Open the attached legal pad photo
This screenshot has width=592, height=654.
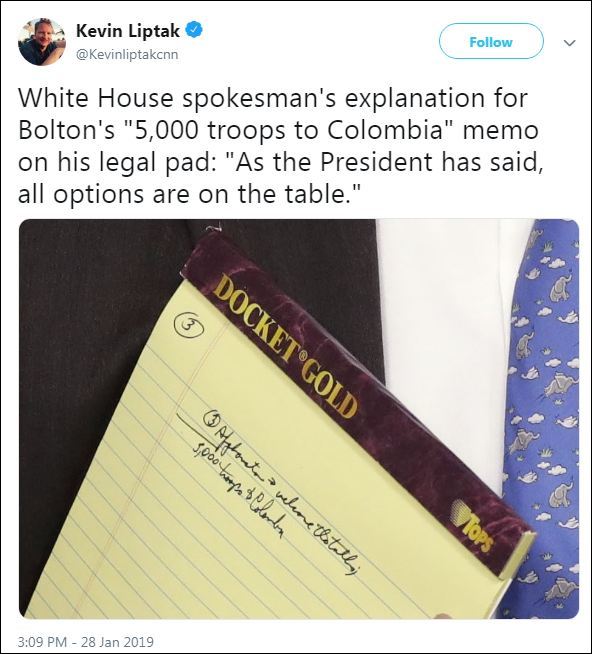299,419
